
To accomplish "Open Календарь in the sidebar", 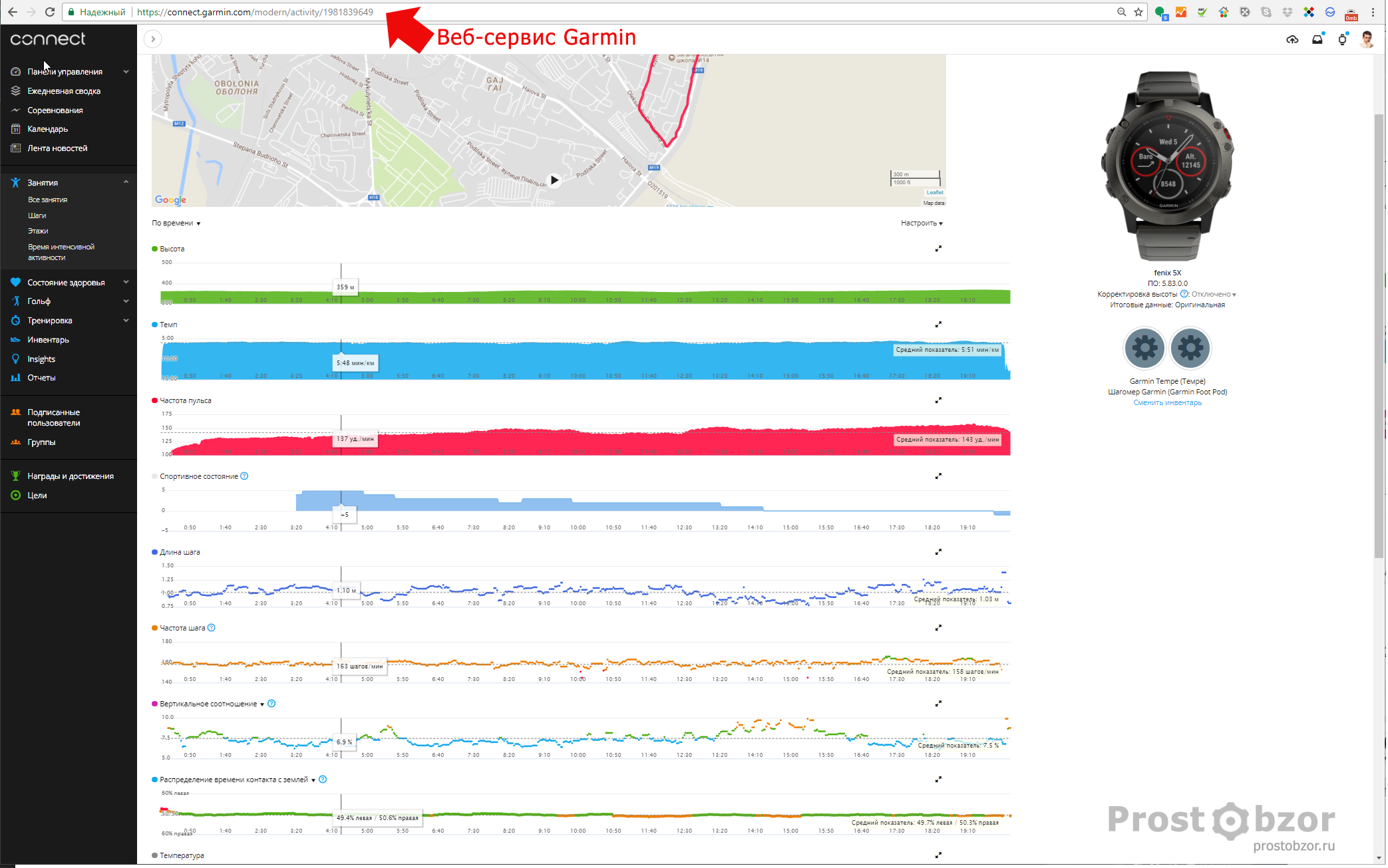I will click(47, 129).
